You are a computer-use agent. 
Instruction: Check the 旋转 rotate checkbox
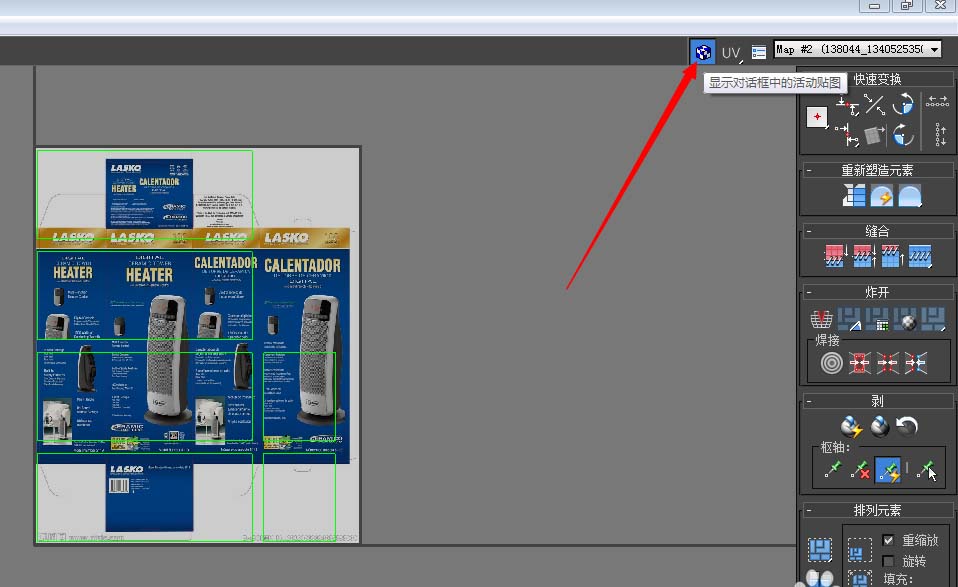(889, 561)
